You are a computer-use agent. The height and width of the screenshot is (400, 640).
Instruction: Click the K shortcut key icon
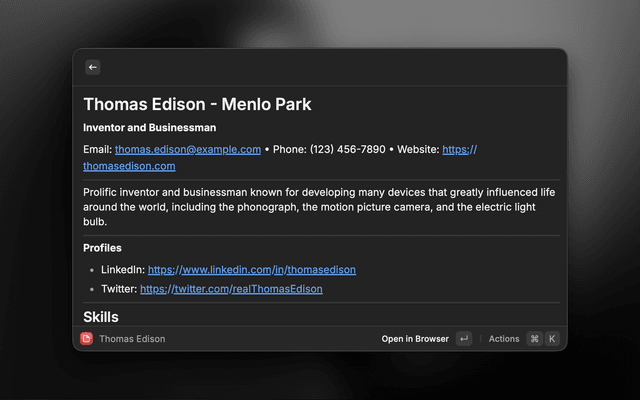(x=551, y=339)
